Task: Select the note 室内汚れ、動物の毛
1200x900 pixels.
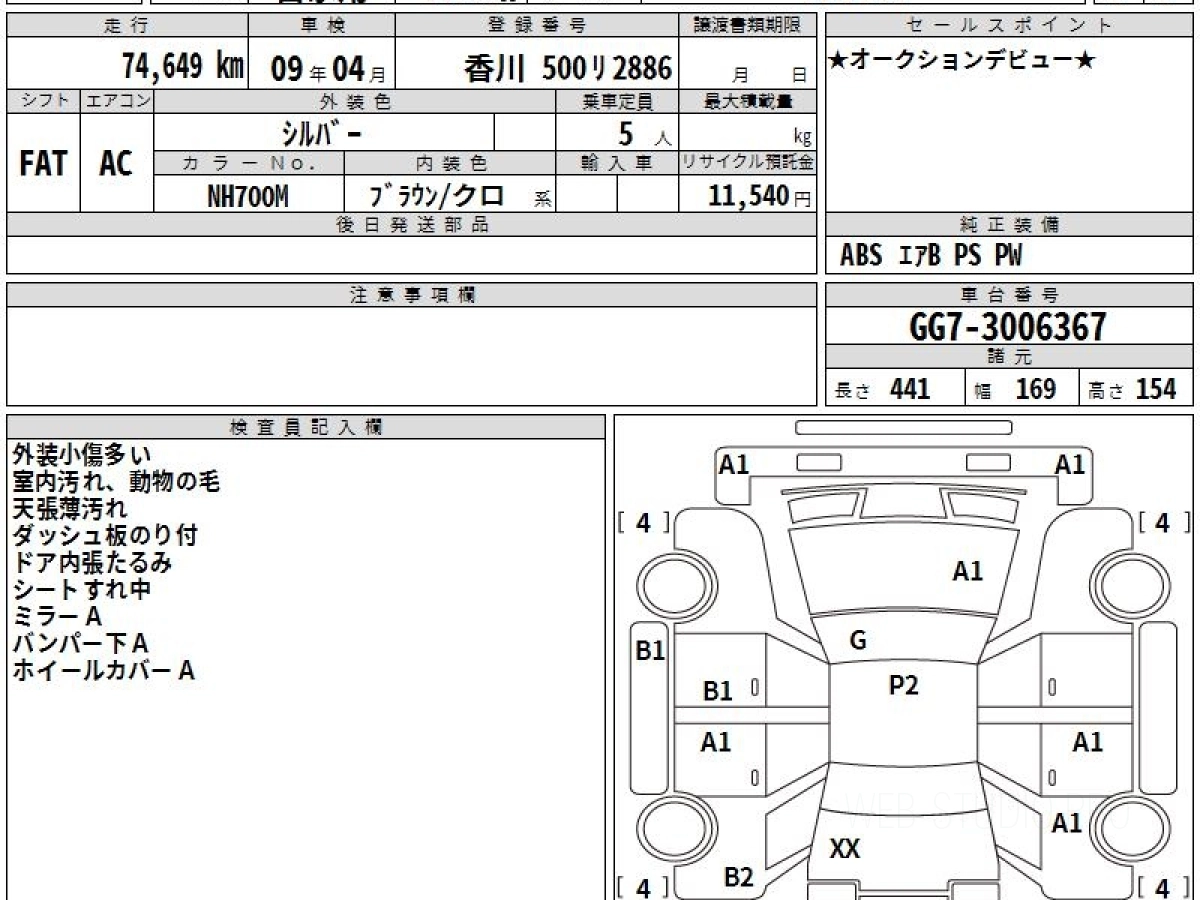Action: 115,482
